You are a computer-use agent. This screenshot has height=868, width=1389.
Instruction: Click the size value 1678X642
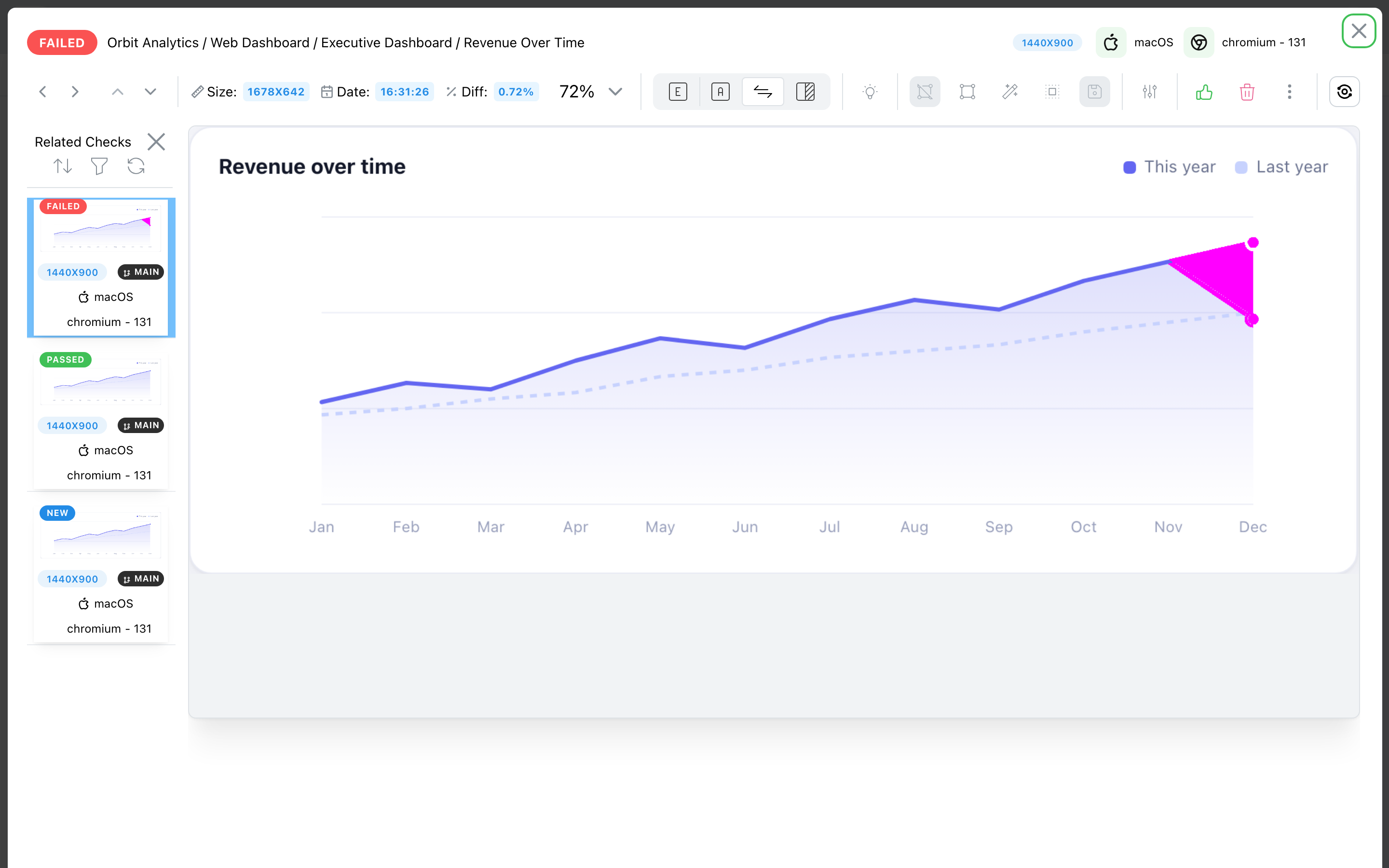(x=276, y=92)
